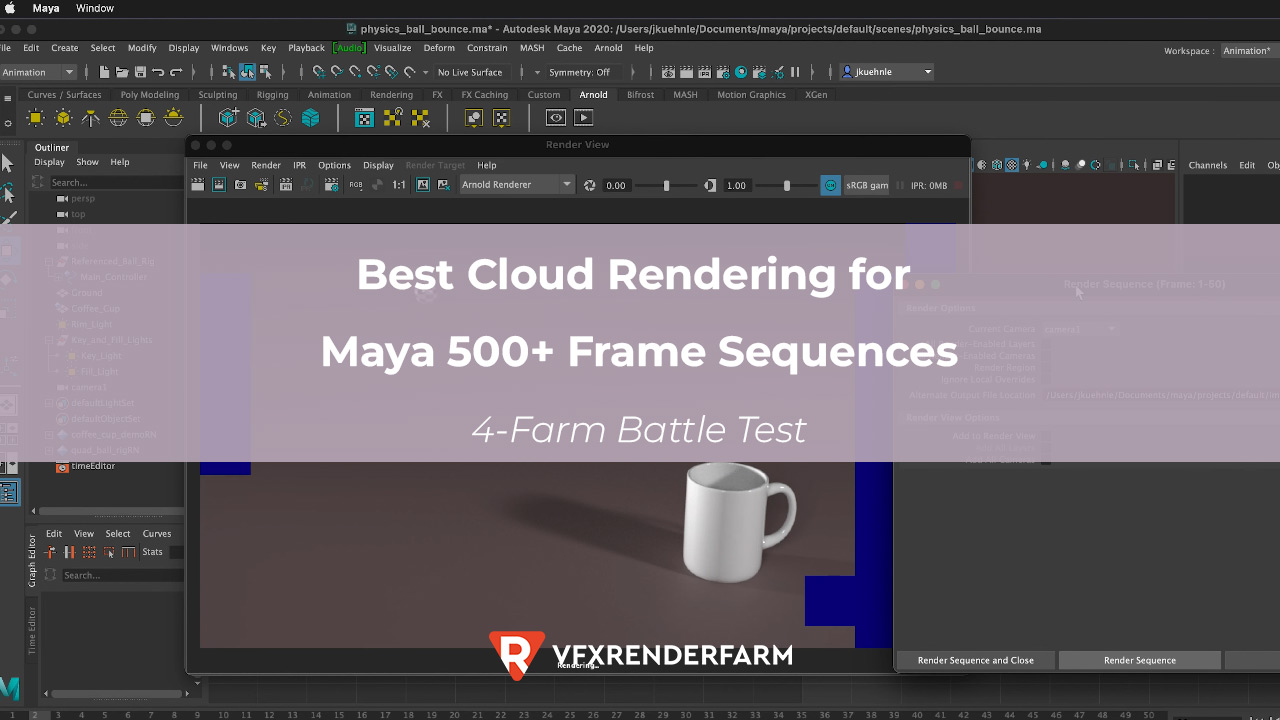
Task: Open the macOS Window menu
Action: [95, 8]
